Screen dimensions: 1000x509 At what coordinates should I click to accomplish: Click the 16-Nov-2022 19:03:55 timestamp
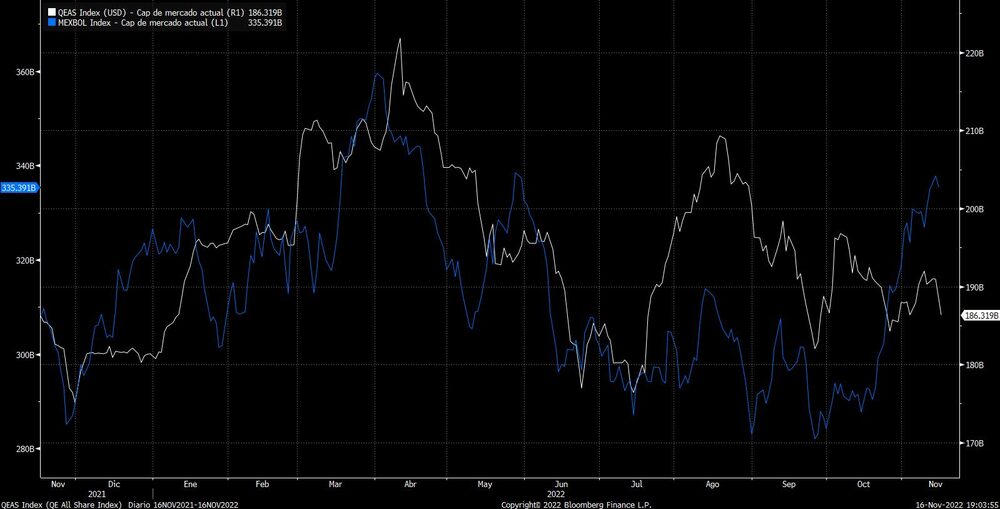[956, 503]
